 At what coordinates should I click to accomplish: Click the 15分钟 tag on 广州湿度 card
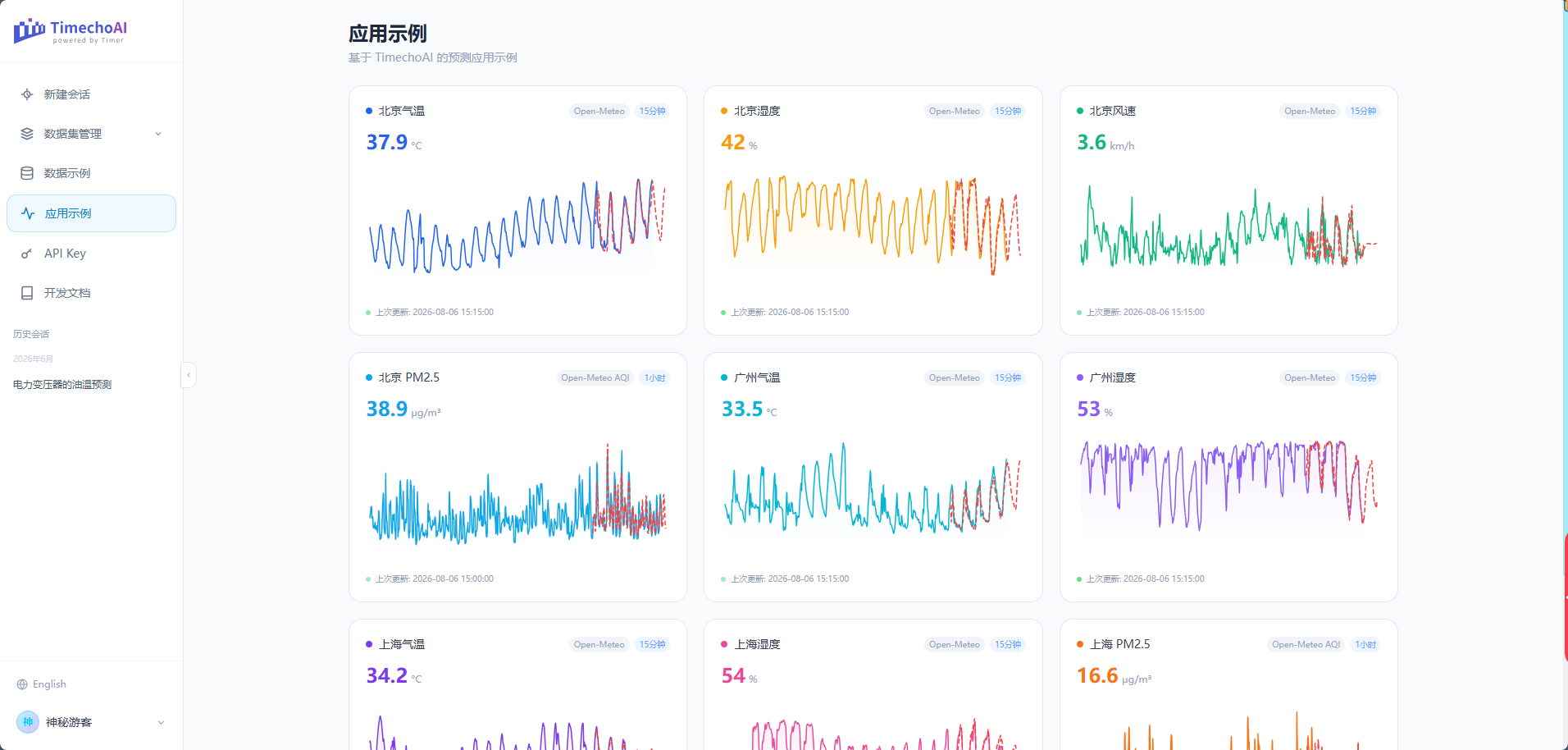(1364, 378)
